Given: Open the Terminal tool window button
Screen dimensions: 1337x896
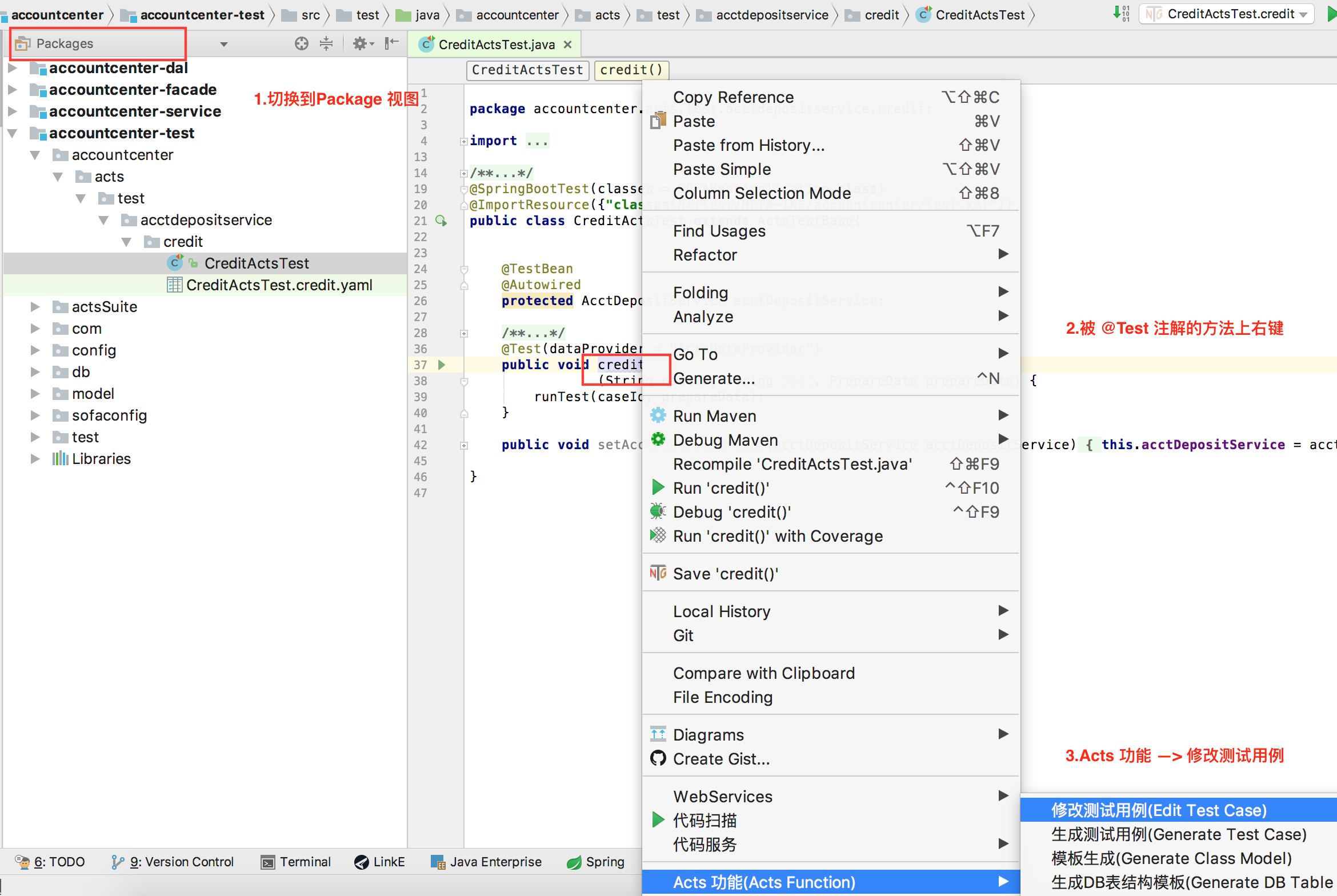Looking at the screenshot, I should 296,862.
